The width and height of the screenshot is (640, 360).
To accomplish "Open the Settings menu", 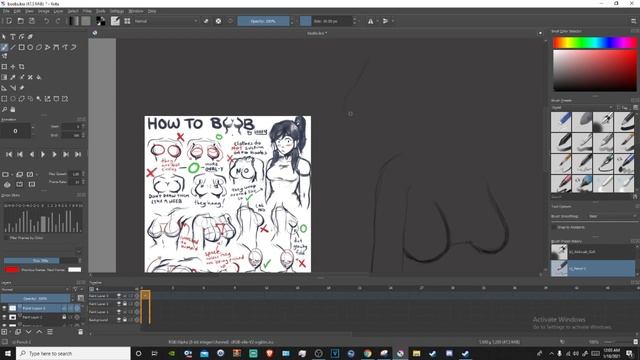I will [x=116, y=11].
